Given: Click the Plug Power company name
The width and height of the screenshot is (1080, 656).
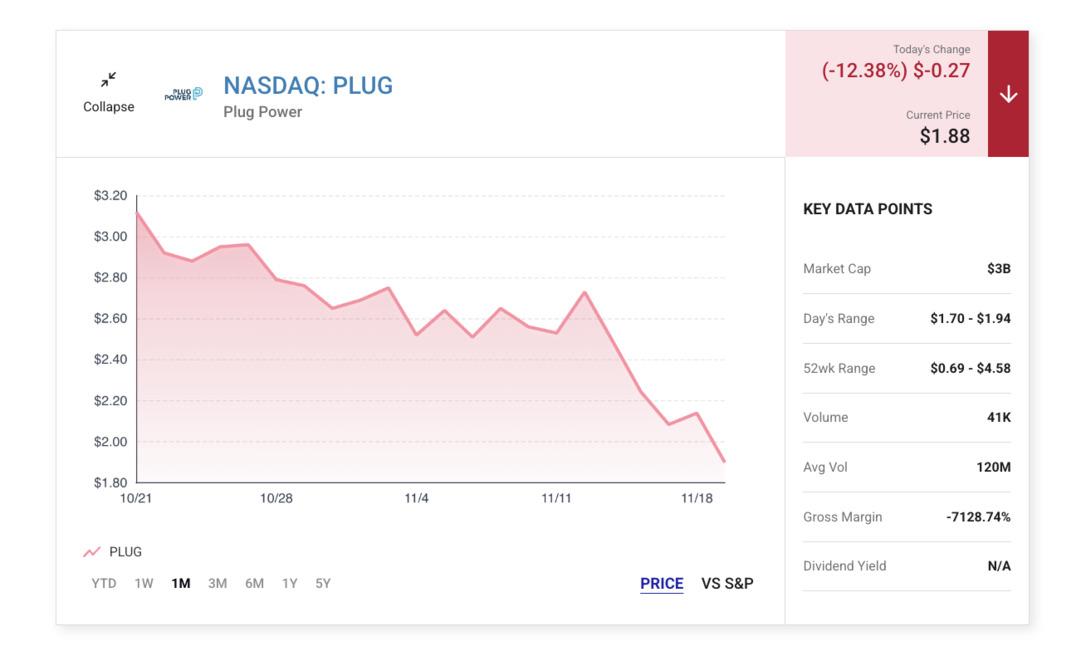Looking at the screenshot, I should [x=262, y=112].
